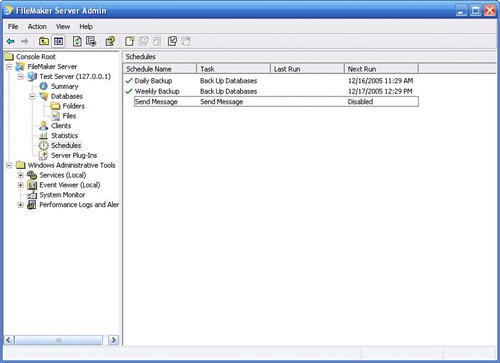Sort by the Task column header
The width and height of the screenshot is (500, 363).
pyautogui.click(x=233, y=69)
